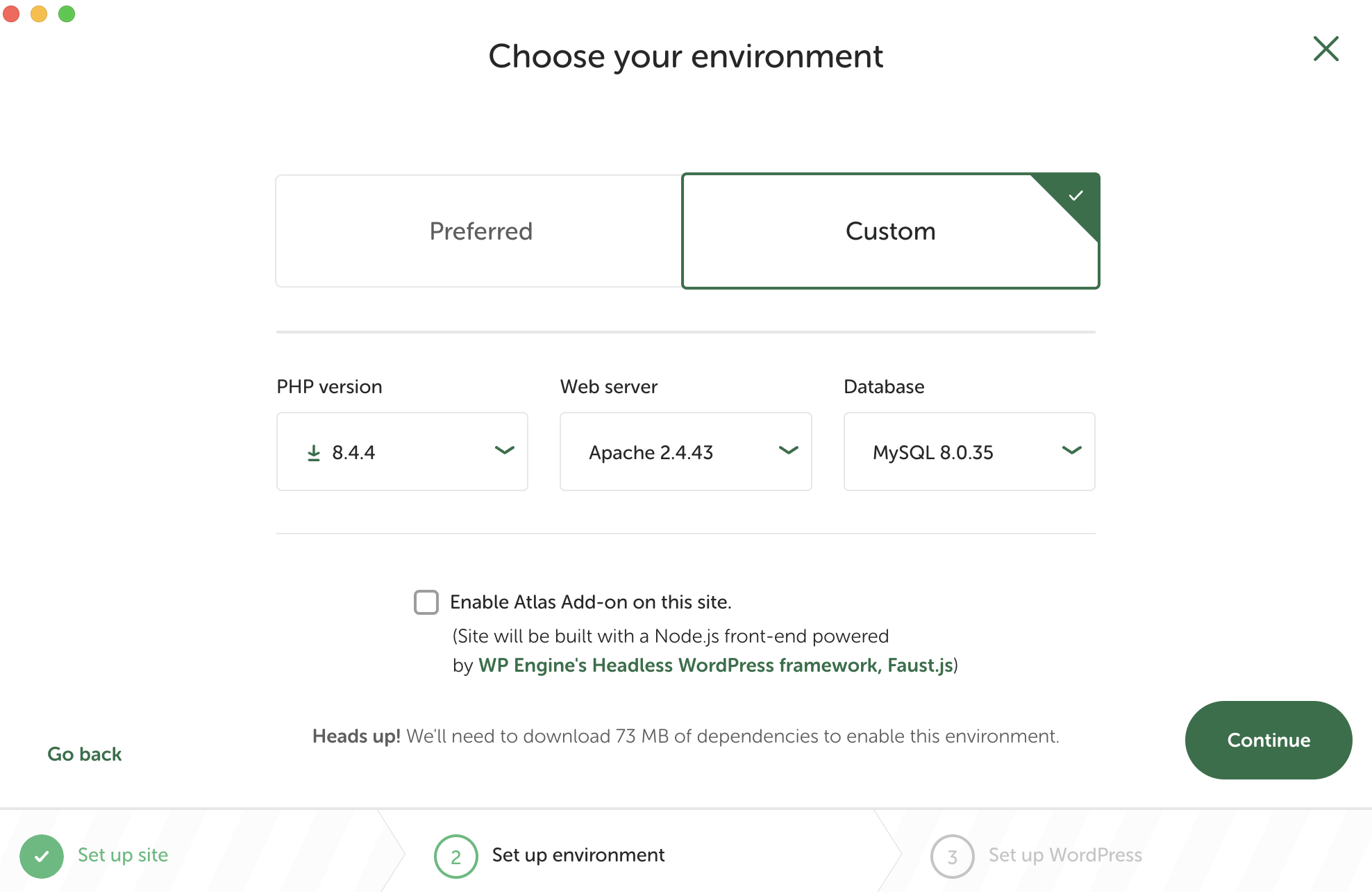Viewport: 1372px width, 892px height.
Task: Close the environment setup dialog with X
Action: [1325, 49]
